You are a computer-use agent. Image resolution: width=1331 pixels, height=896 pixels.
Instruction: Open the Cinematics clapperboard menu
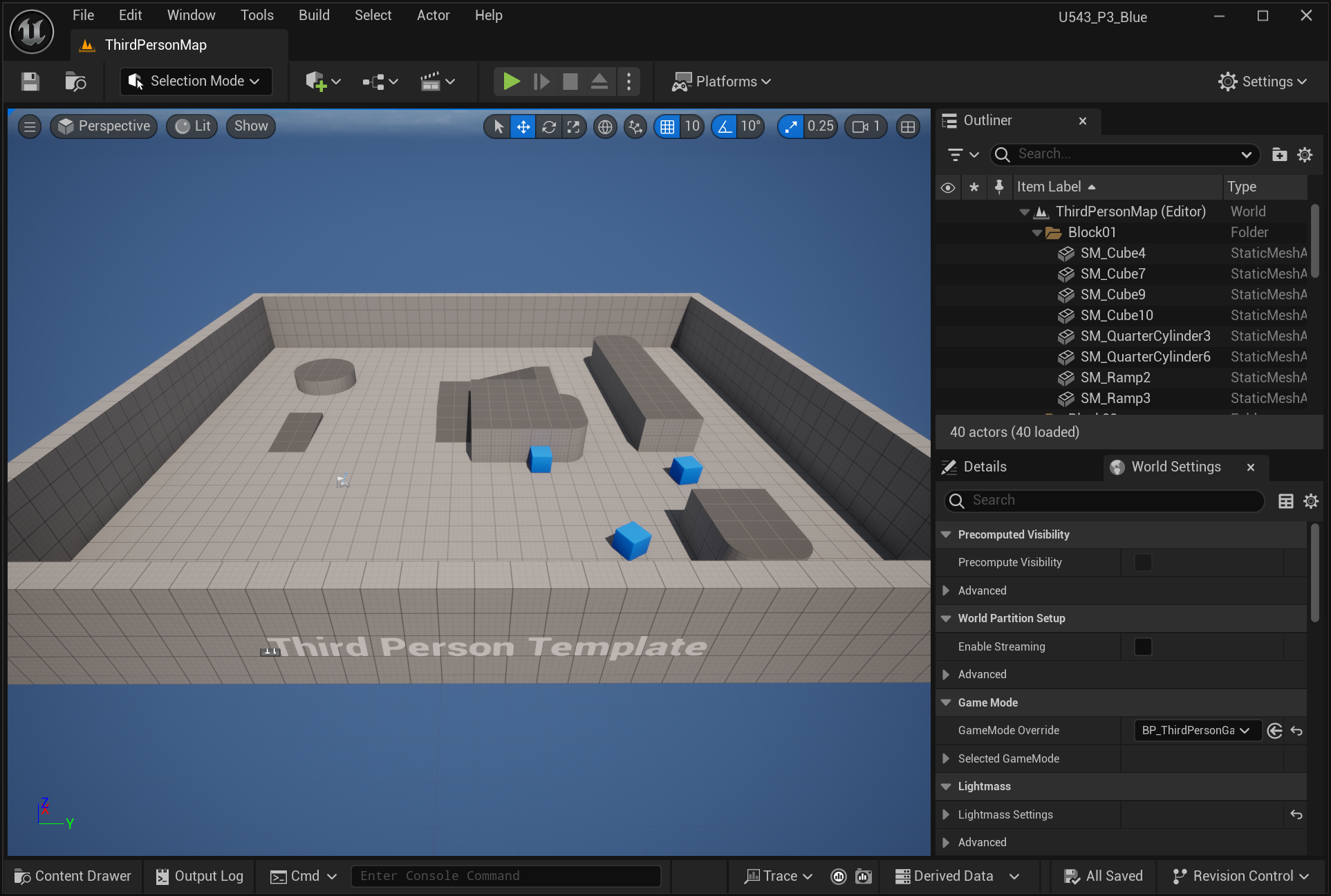click(437, 82)
